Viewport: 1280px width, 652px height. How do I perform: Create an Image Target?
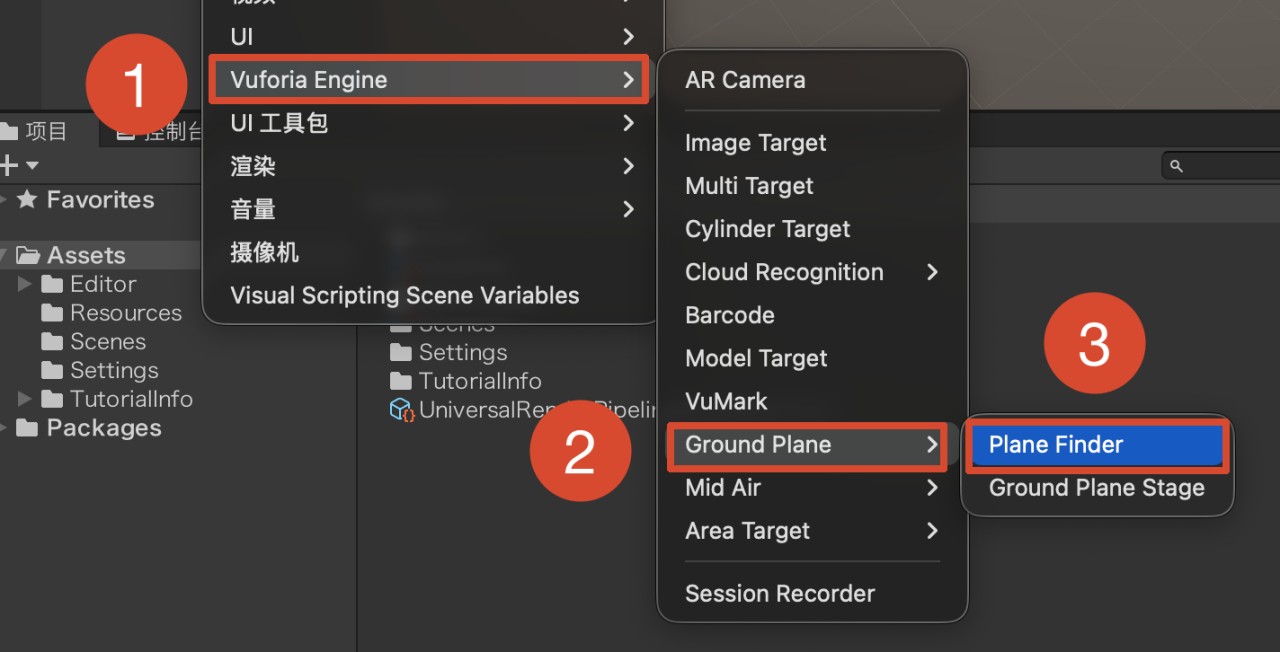pyautogui.click(x=755, y=143)
